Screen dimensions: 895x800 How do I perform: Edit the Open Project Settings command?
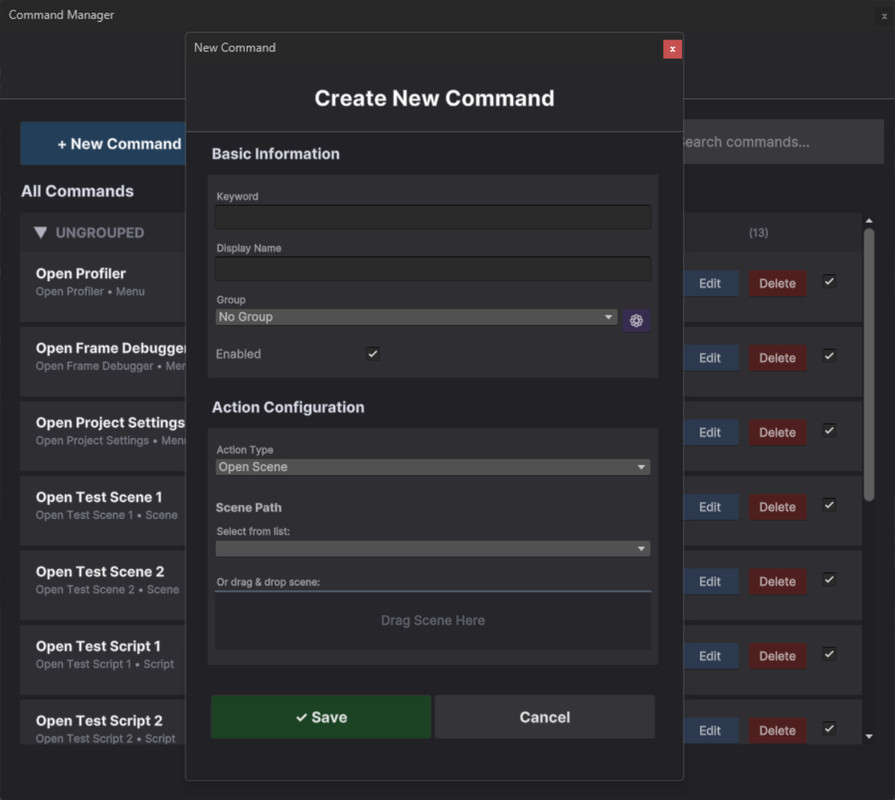tap(710, 433)
